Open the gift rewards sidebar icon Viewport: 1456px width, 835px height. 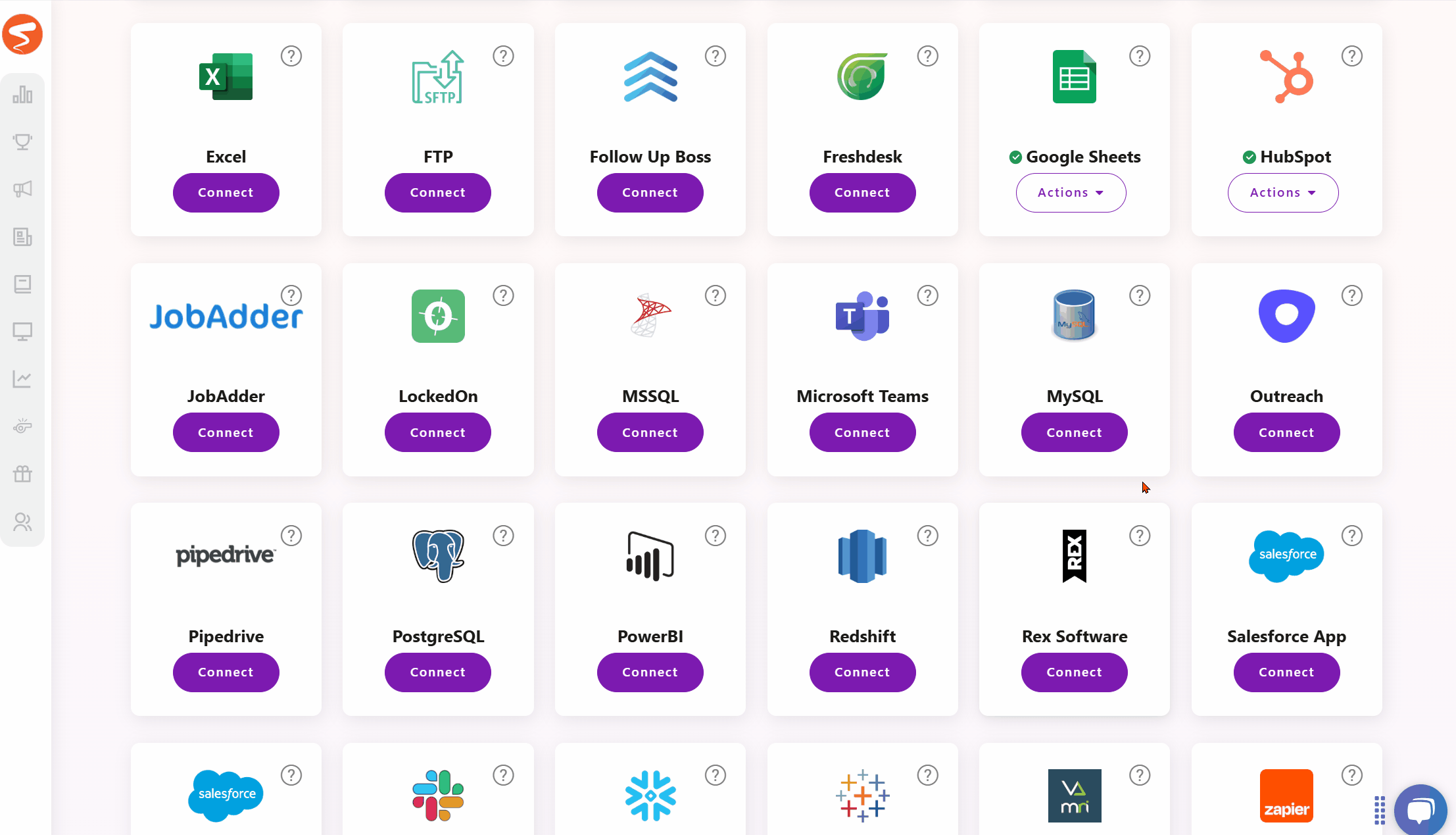[x=22, y=474]
